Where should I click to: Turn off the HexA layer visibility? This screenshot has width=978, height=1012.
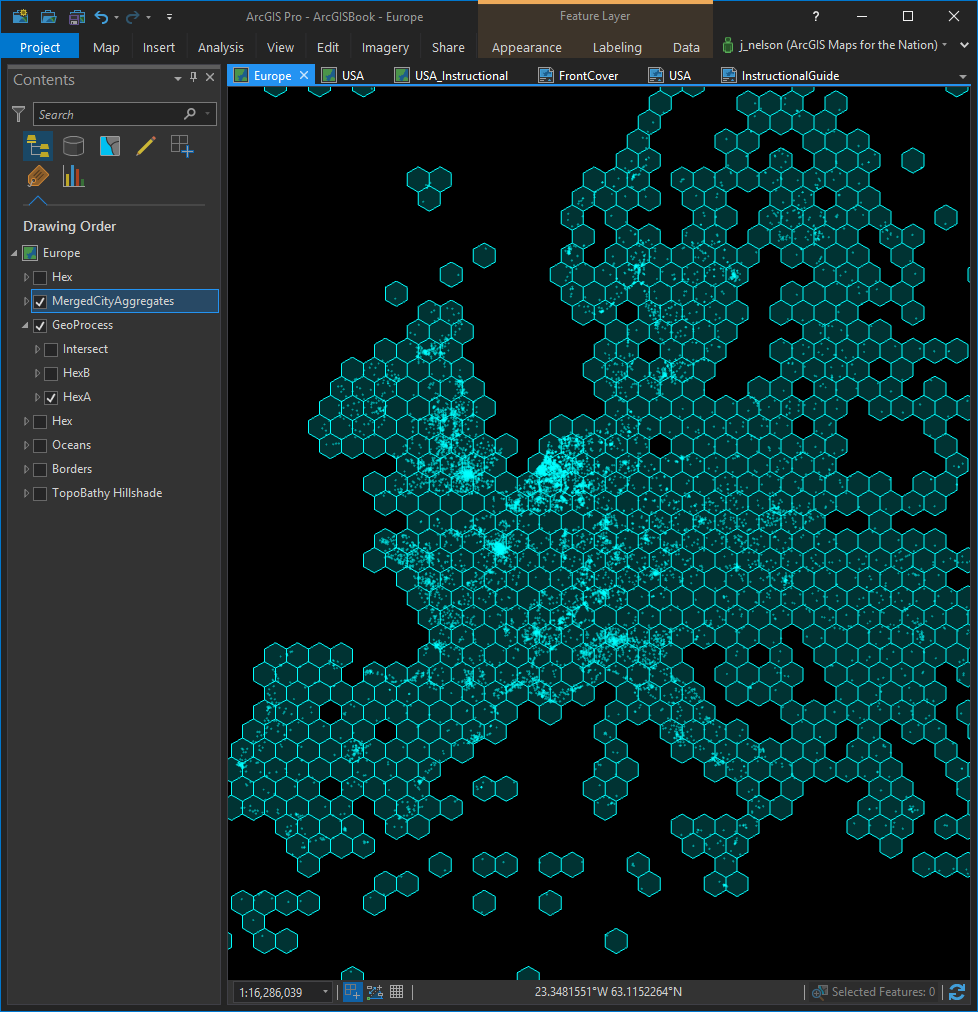(x=51, y=397)
